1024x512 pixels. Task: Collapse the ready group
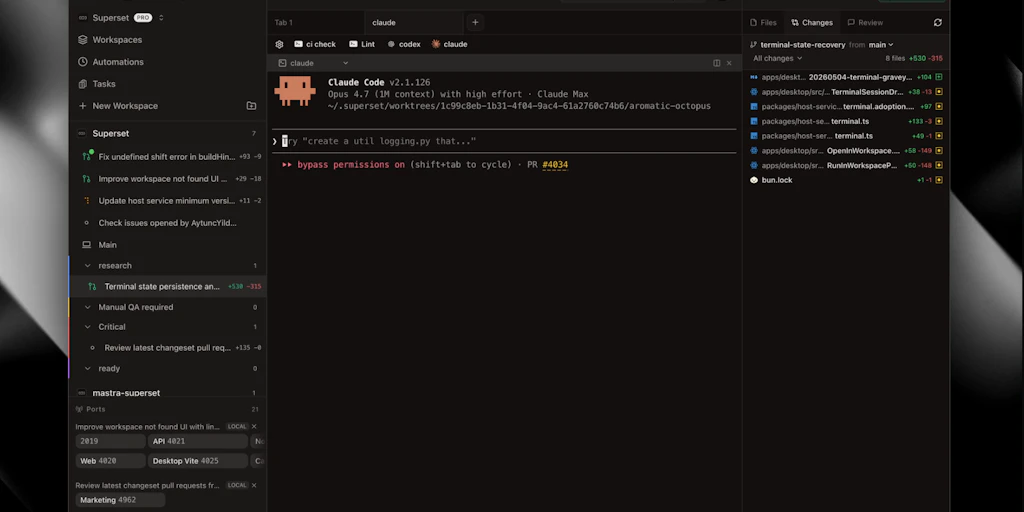click(x=88, y=368)
